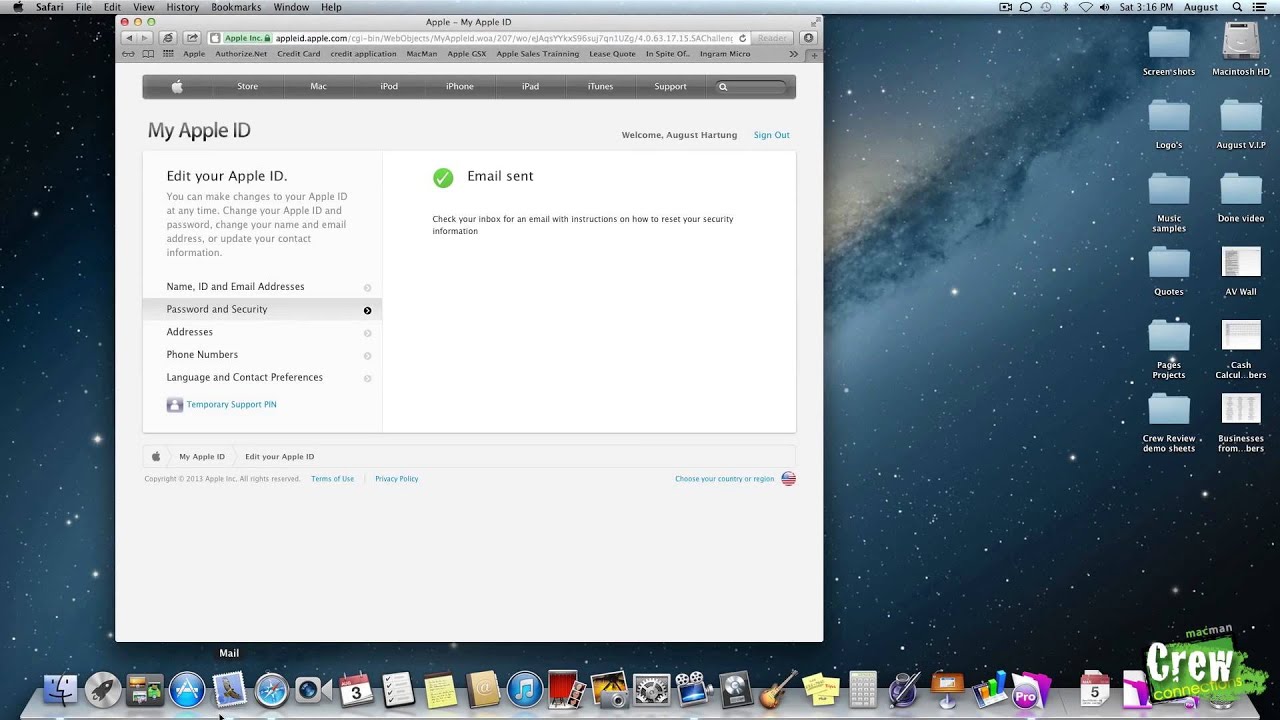Open the Edit menu
Image resolution: width=1280 pixels, height=720 pixels.
[x=112, y=7]
